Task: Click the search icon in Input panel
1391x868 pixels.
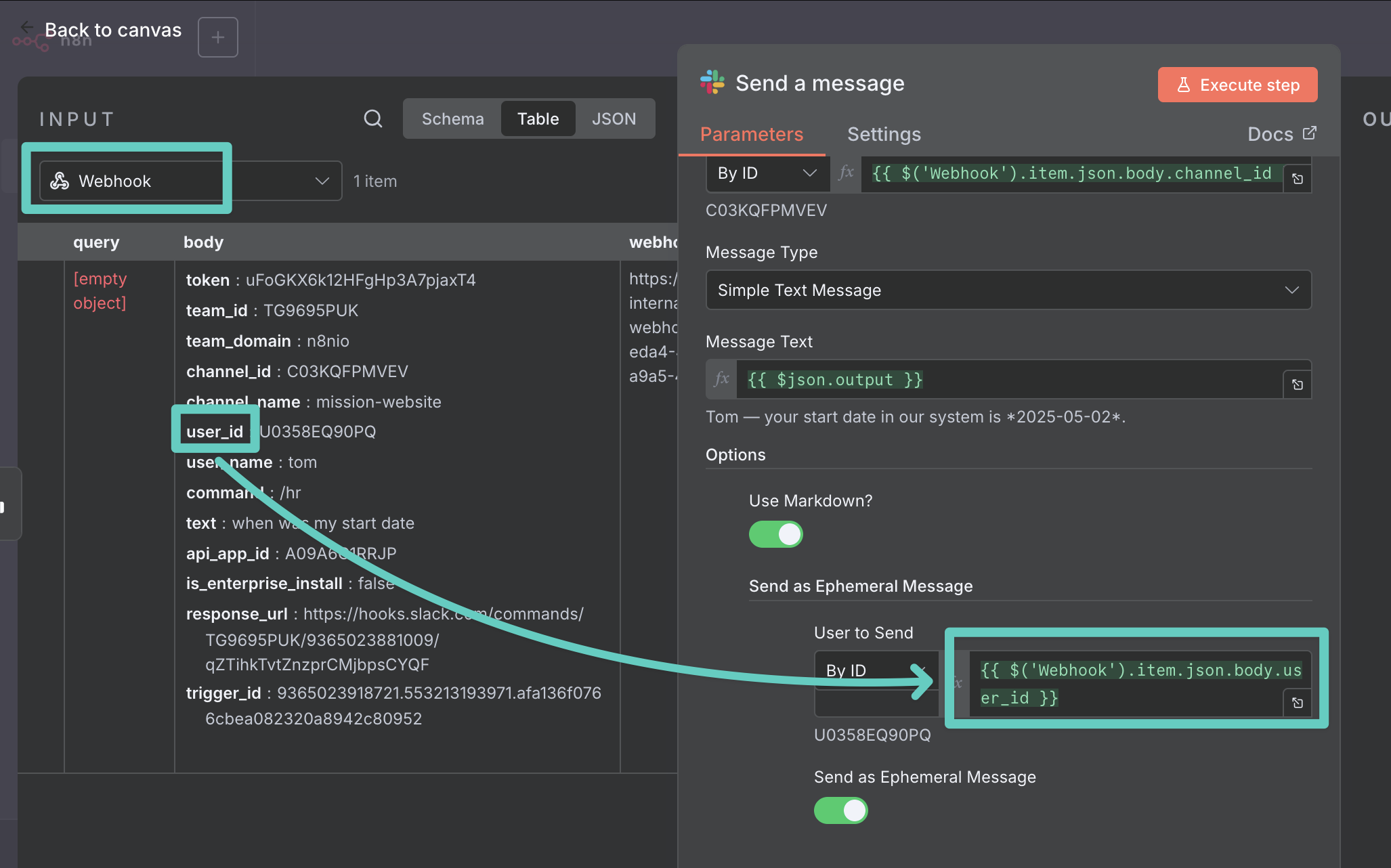Action: click(x=372, y=118)
